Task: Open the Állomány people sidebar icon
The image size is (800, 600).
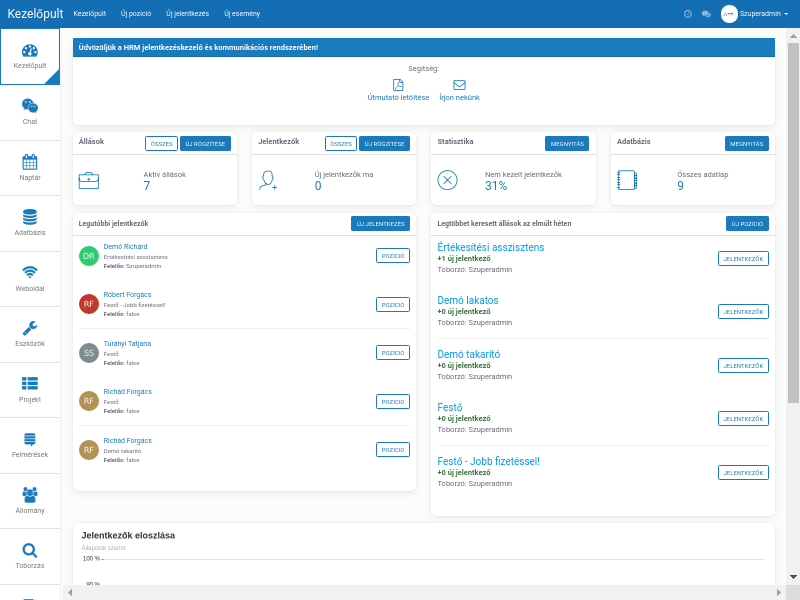Action: click(x=30, y=494)
